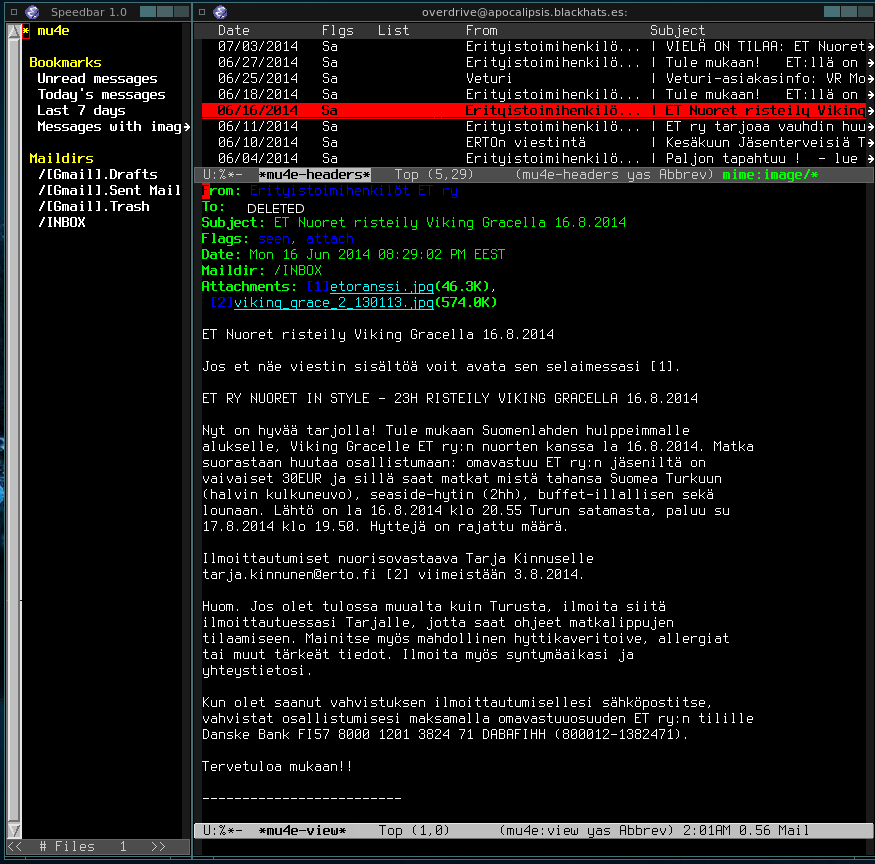Open the /[Gmail].Sent Mail maildir
The image size is (875, 864).
tap(109, 190)
